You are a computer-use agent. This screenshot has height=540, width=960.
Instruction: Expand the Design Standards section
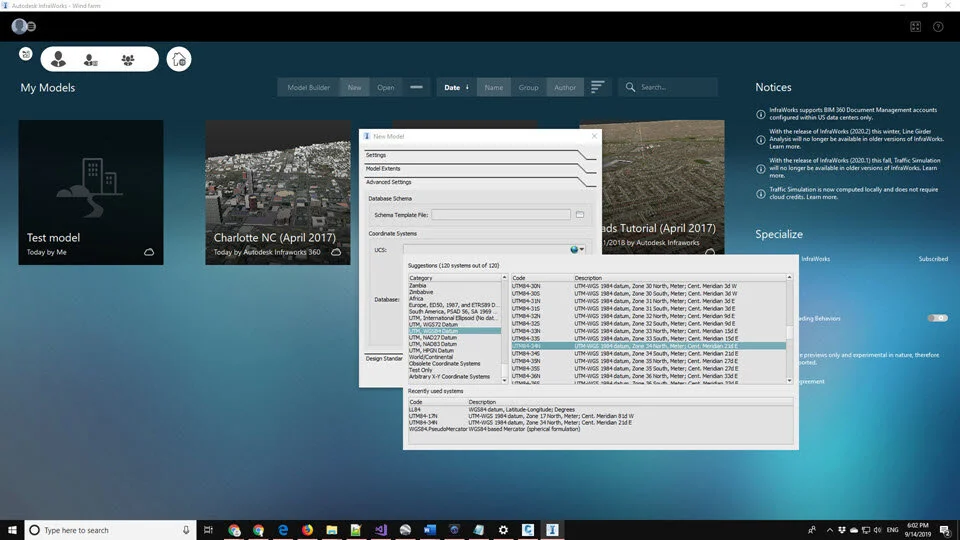click(x=384, y=358)
